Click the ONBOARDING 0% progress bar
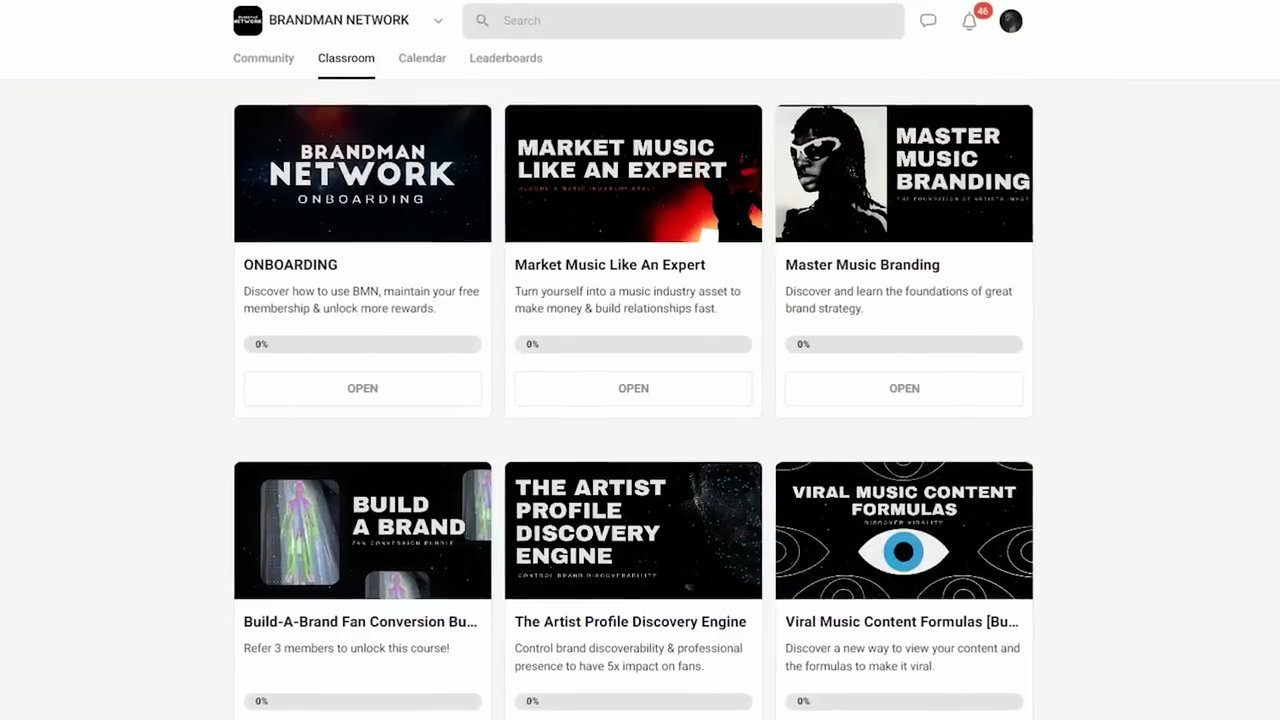Image resolution: width=1280 pixels, height=720 pixels. [362, 344]
